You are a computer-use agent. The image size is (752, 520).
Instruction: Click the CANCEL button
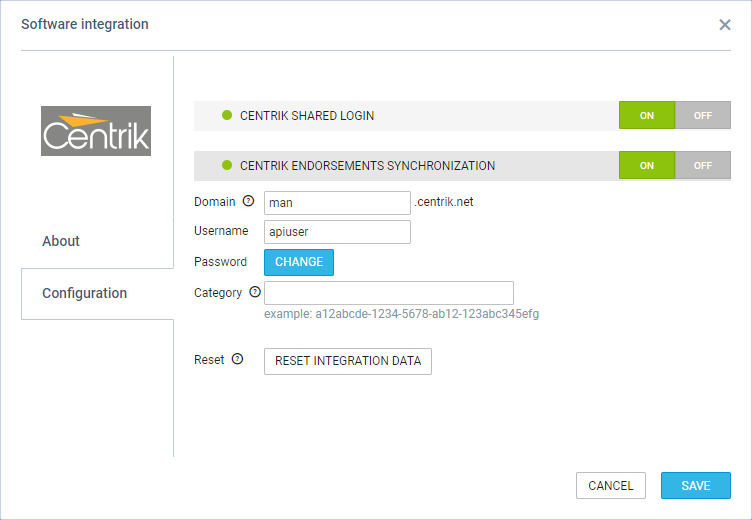point(611,485)
